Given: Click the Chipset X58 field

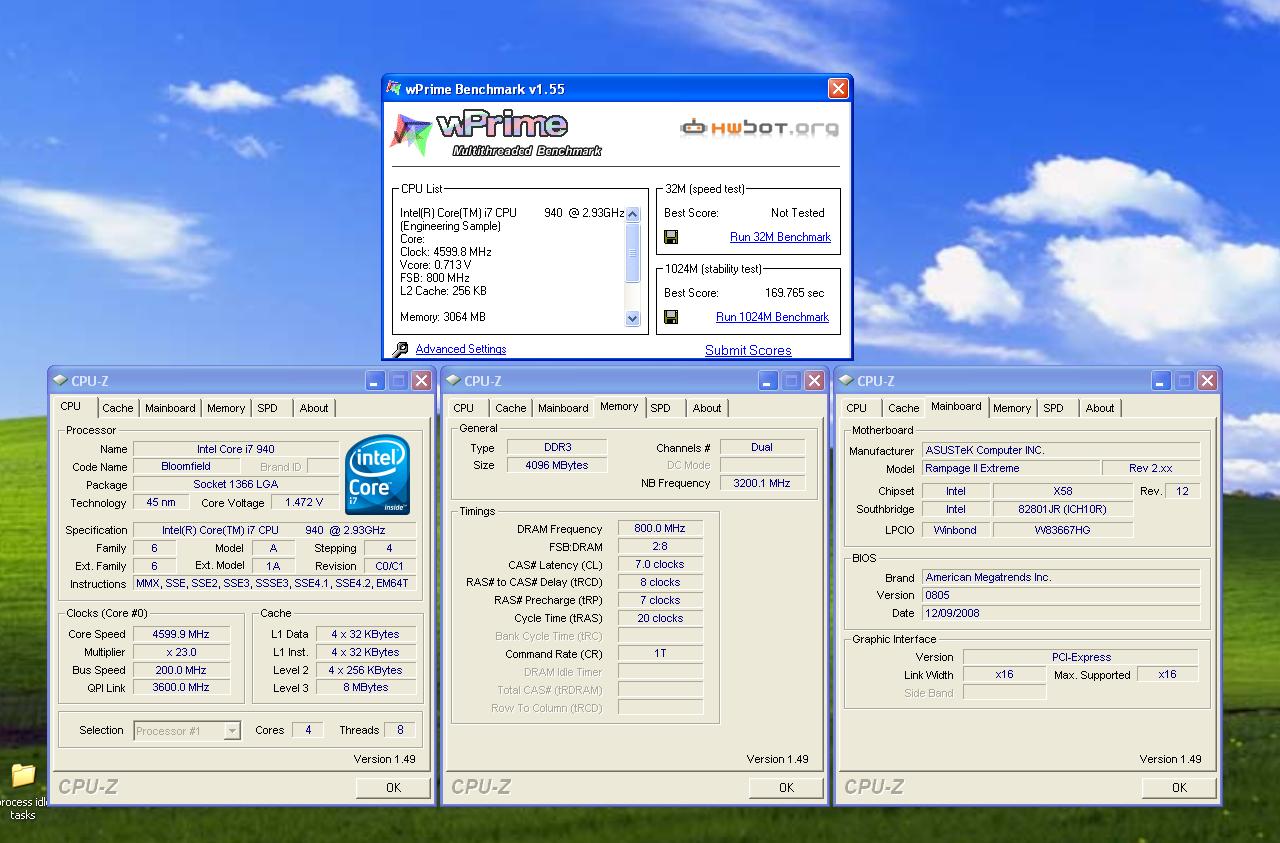Looking at the screenshot, I should (x=1062, y=491).
